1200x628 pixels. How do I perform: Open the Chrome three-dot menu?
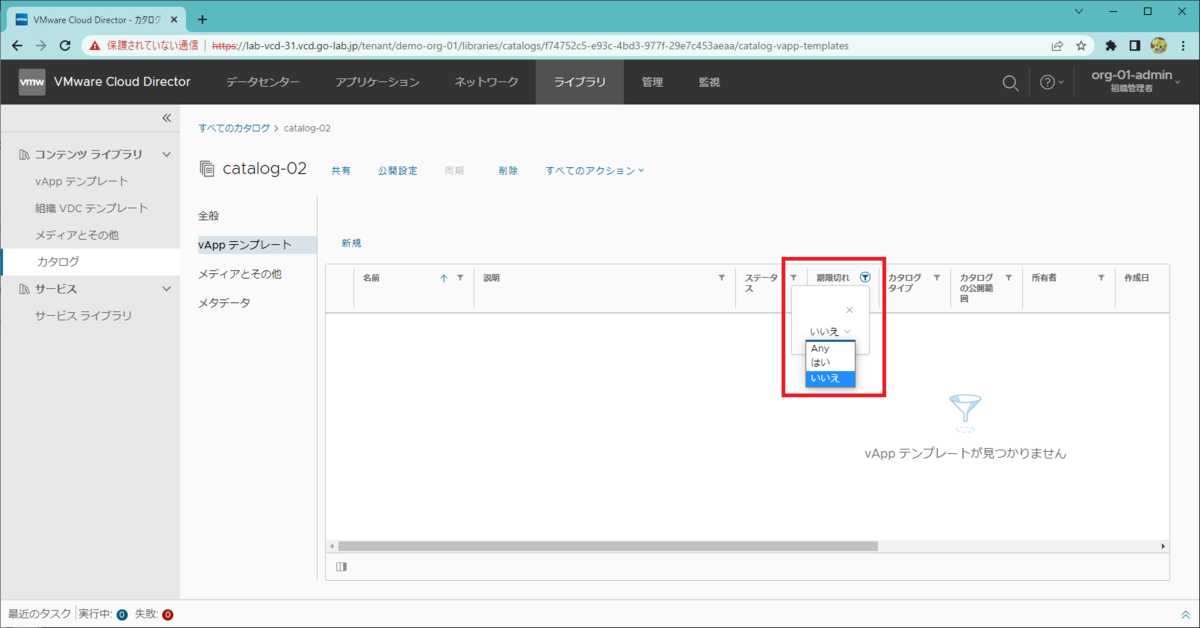(x=1183, y=45)
